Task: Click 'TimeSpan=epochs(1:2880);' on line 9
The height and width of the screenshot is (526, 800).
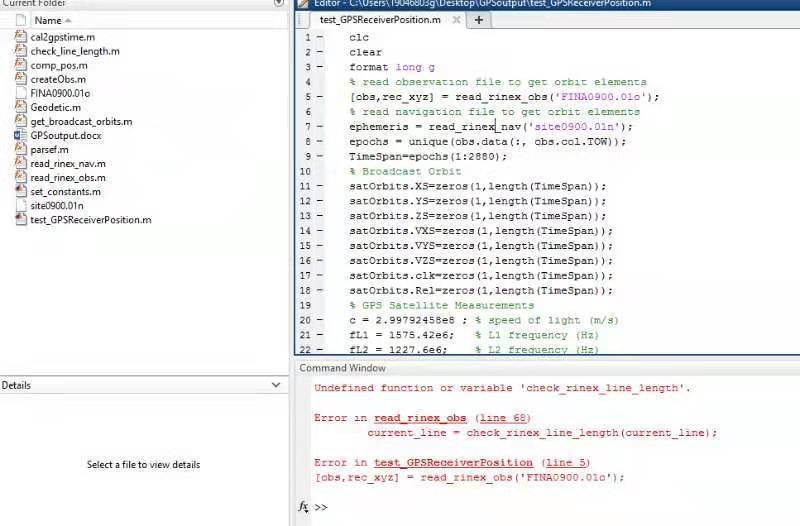Action: [428, 156]
